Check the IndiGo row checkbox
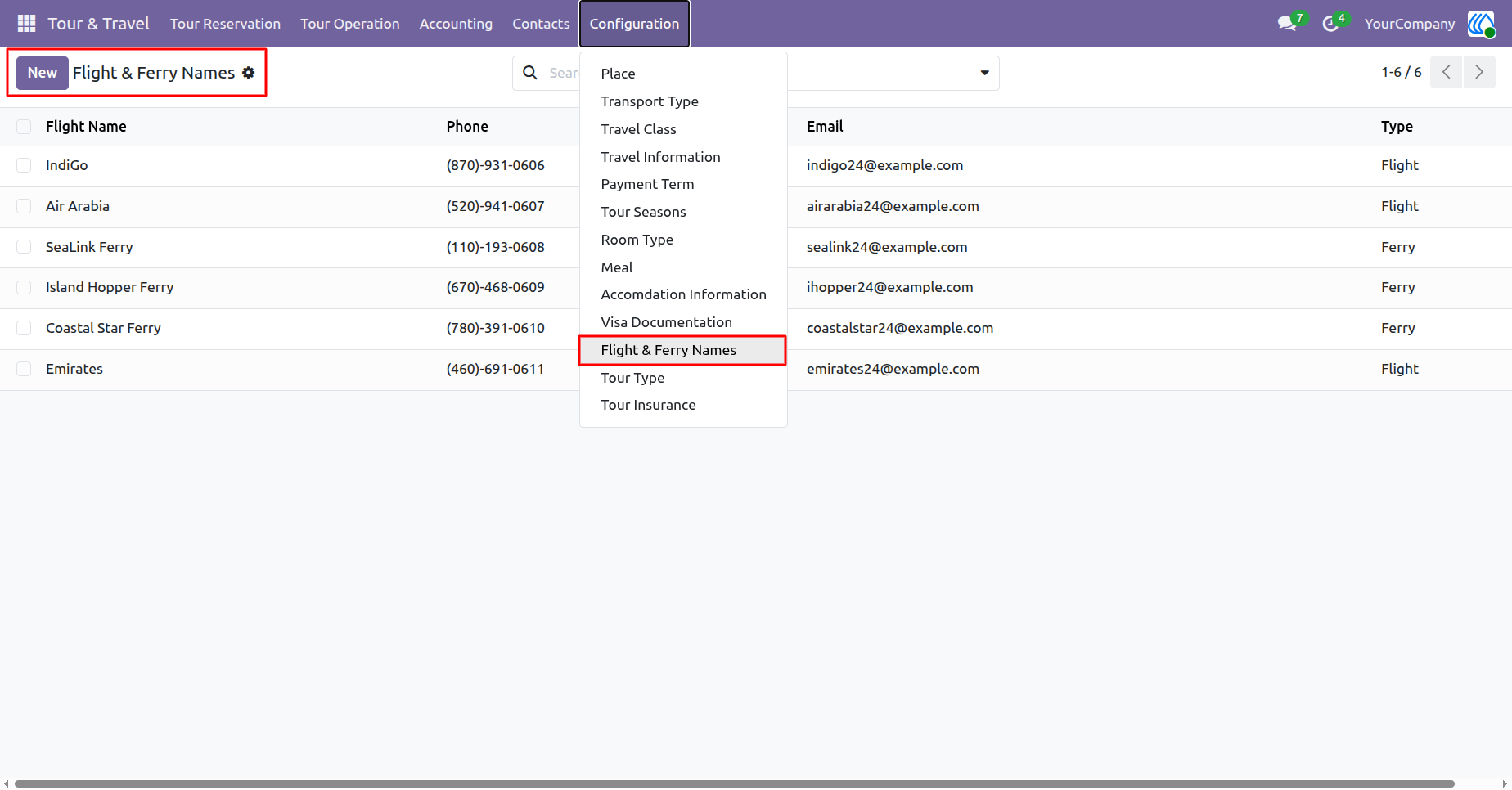The height and width of the screenshot is (790, 1512). (x=24, y=165)
